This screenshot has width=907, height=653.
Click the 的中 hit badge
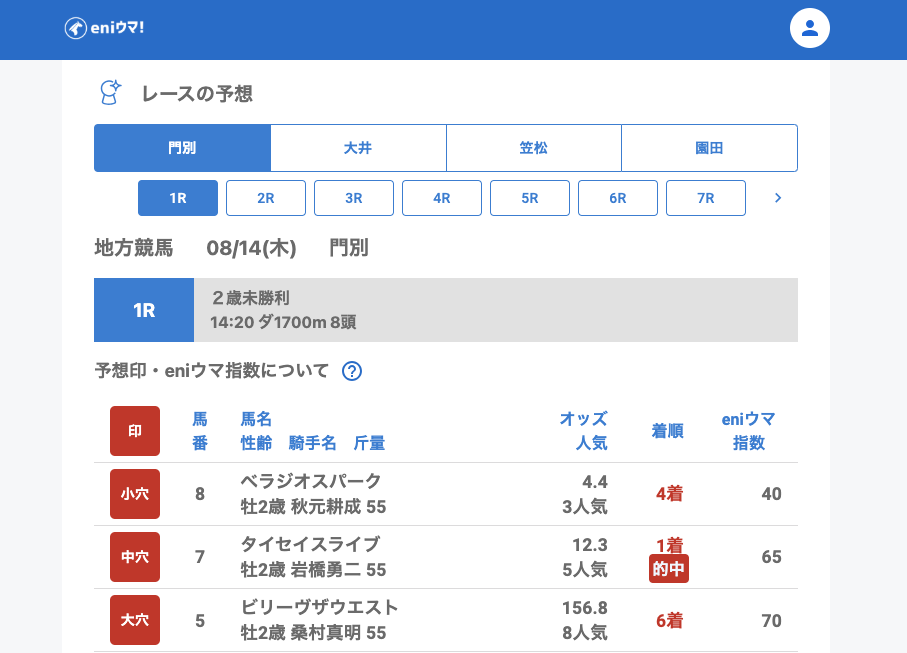pos(669,569)
